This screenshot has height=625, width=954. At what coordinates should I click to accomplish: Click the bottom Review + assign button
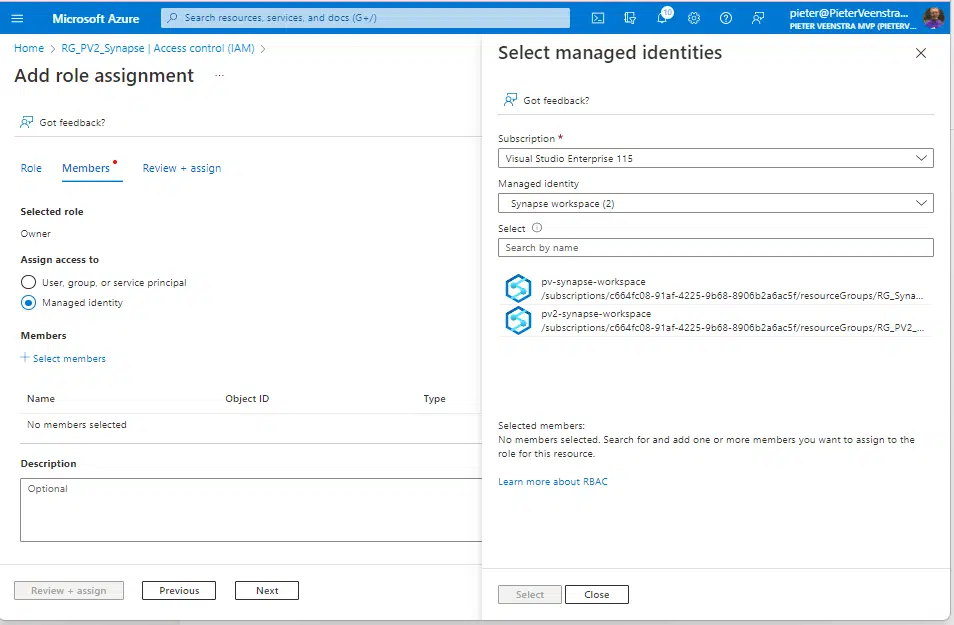(x=69, y=590)
